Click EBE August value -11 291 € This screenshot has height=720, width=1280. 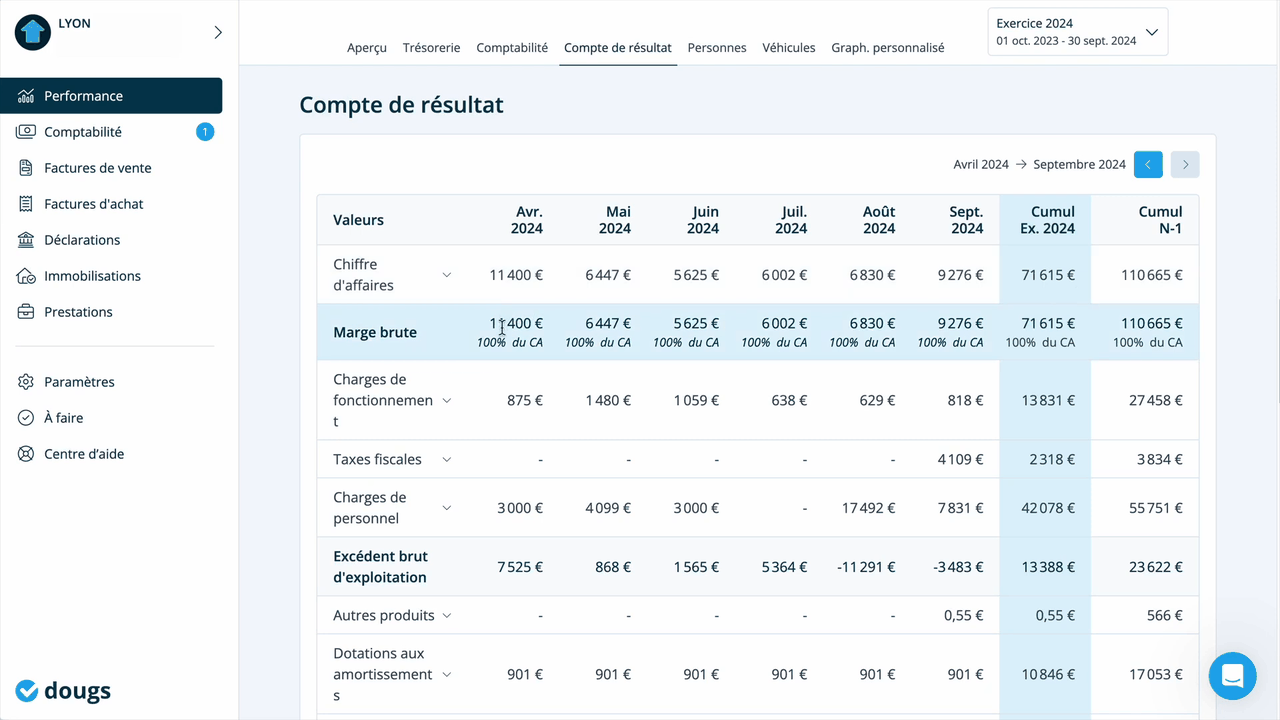[x=865, y=567]
